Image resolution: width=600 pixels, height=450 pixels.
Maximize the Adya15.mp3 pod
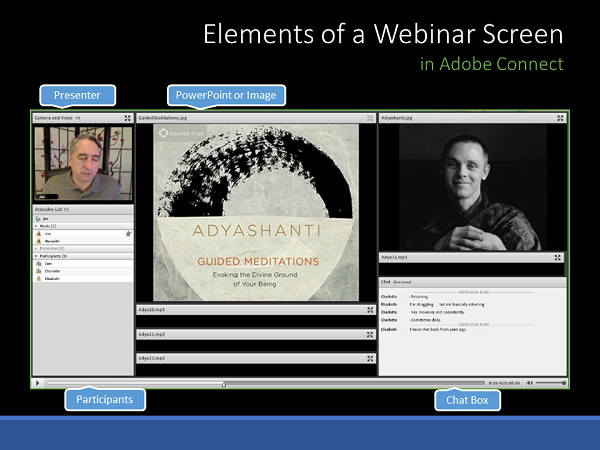tap(558, 258)
